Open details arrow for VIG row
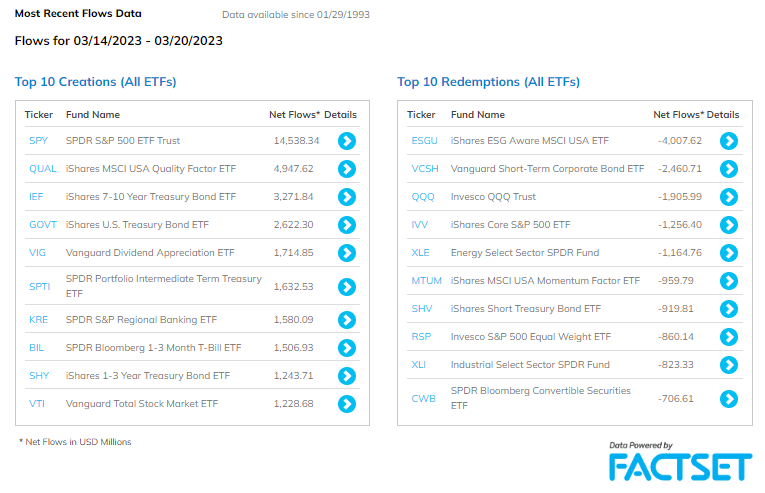 (347, 253)
